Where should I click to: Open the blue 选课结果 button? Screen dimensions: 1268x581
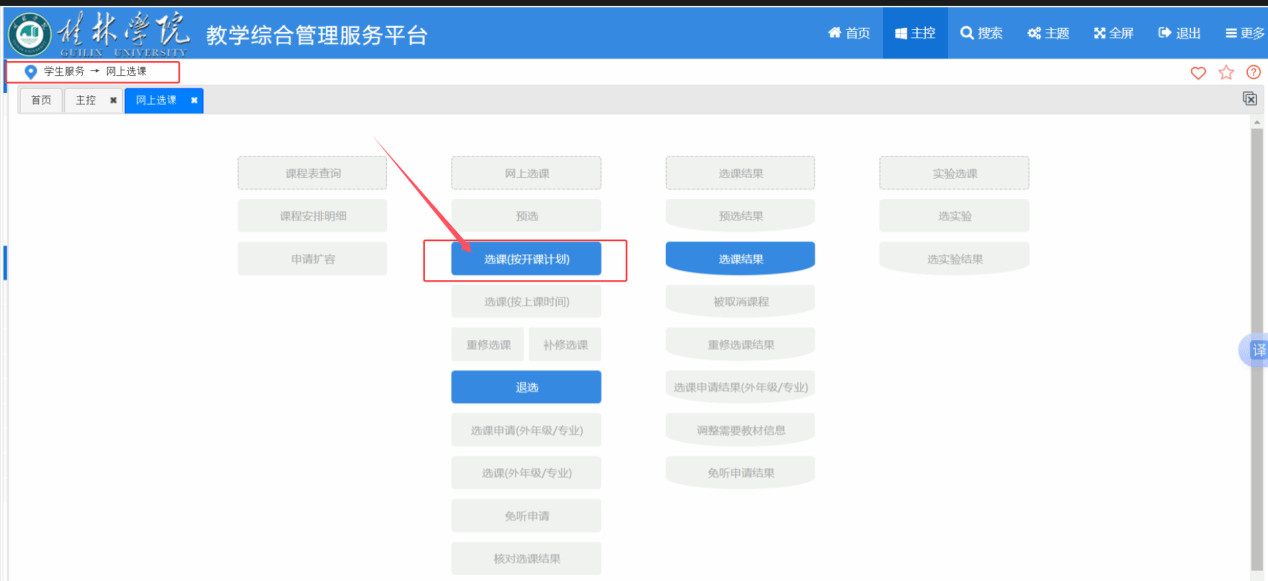pyautogui.click(x=740, y=259)
